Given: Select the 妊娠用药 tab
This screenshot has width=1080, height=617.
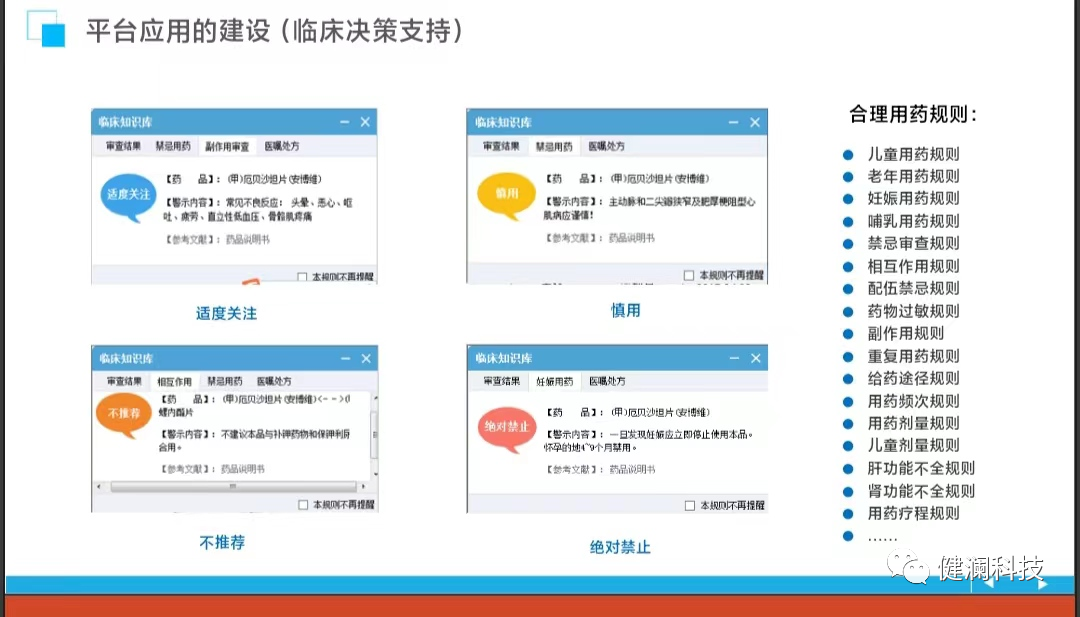Looking at the screenshot, I should point(554,381).
